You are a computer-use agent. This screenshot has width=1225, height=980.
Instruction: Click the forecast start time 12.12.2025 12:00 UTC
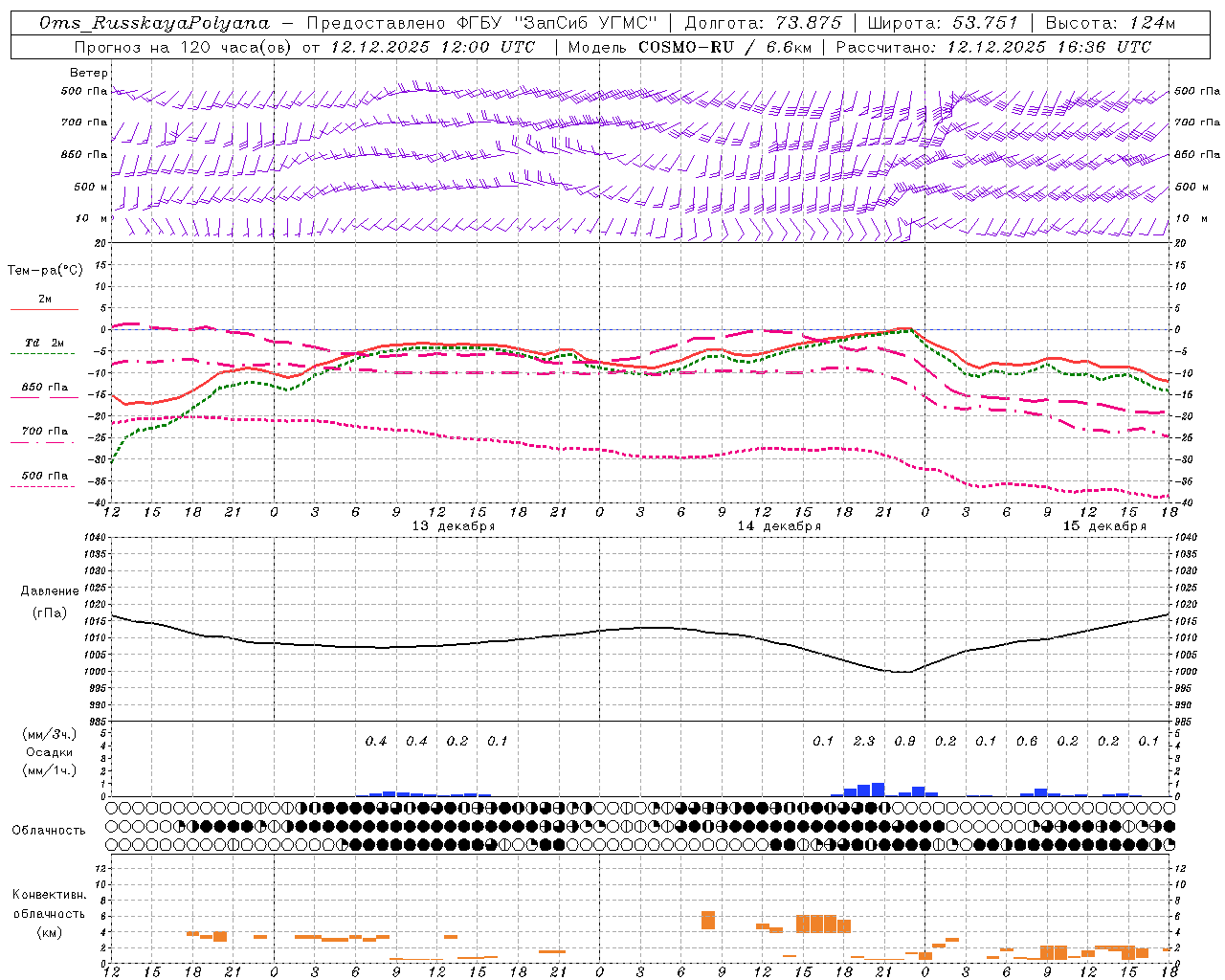click(x=433, y=47)
